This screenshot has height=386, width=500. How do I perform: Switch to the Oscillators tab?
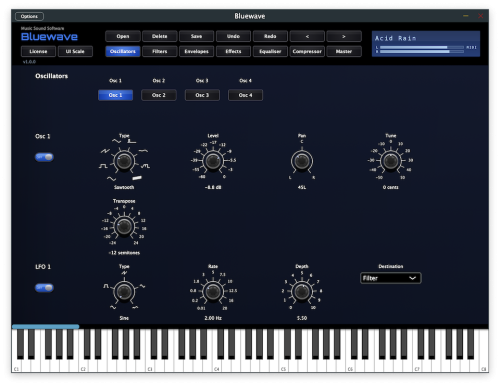(x=123, y=51)
